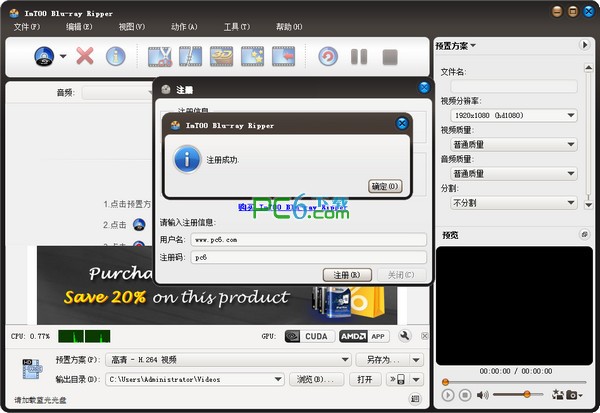This screenshot has height=413, width=600.
Task: Open the 3D conversion tool
Action: 222,57
